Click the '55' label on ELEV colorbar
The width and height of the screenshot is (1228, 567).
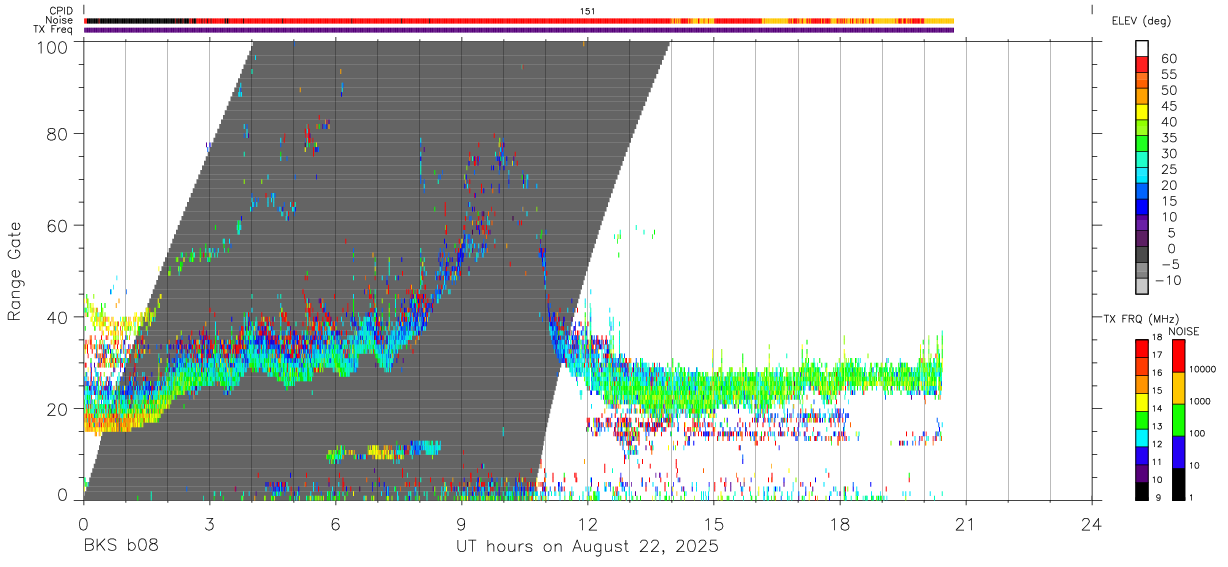[1168, 75]
